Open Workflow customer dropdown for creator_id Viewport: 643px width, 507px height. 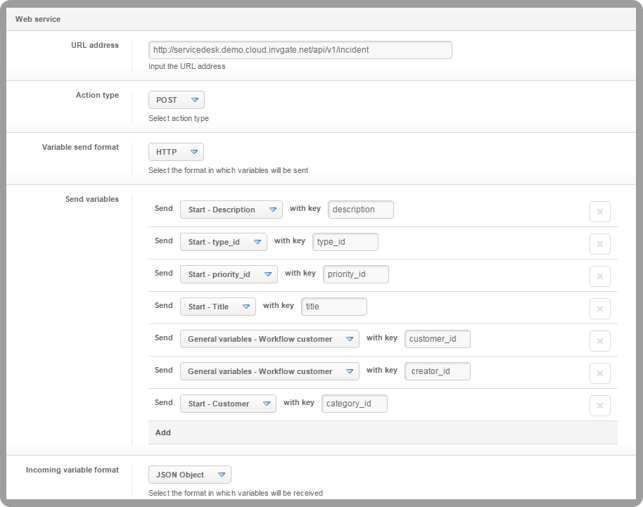tap(270, 371)
